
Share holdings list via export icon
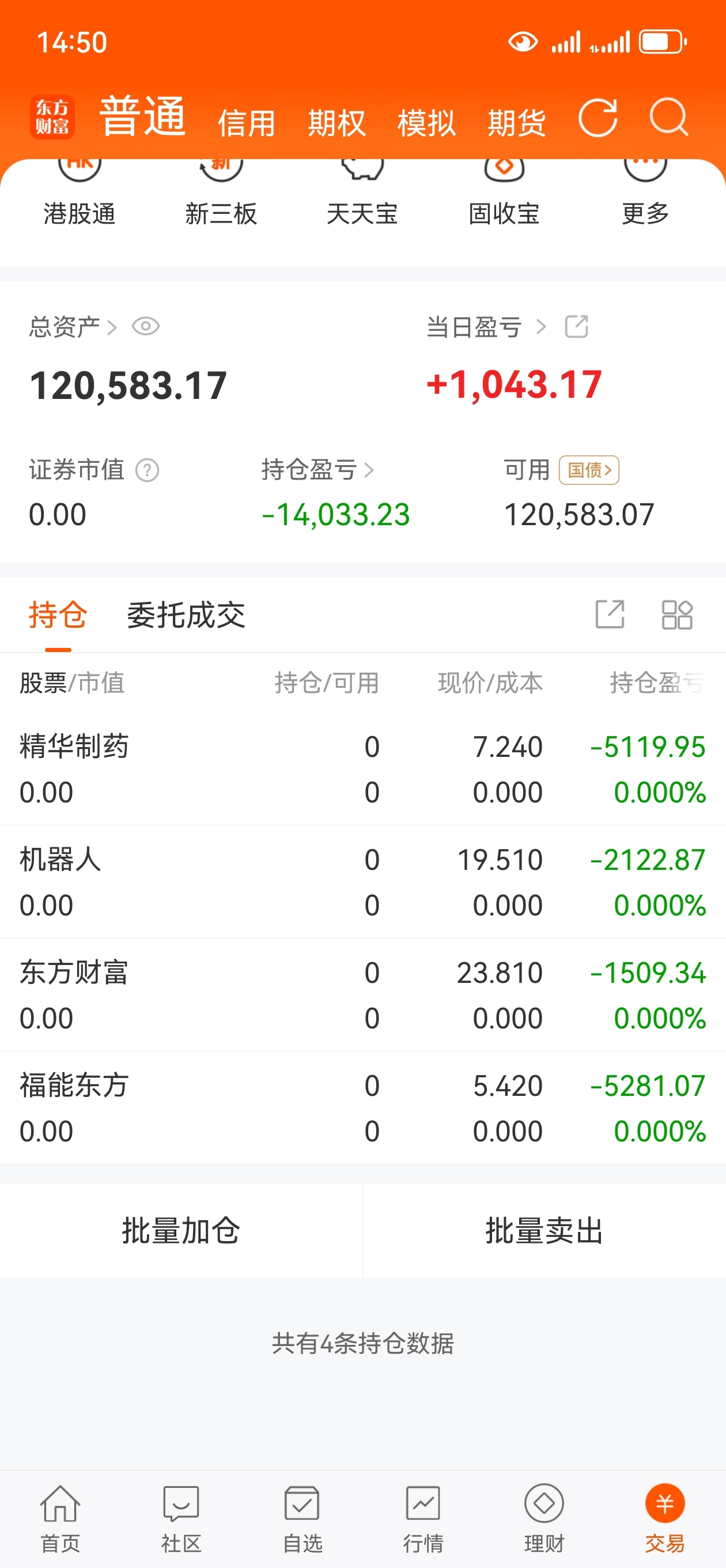(610, 613)
